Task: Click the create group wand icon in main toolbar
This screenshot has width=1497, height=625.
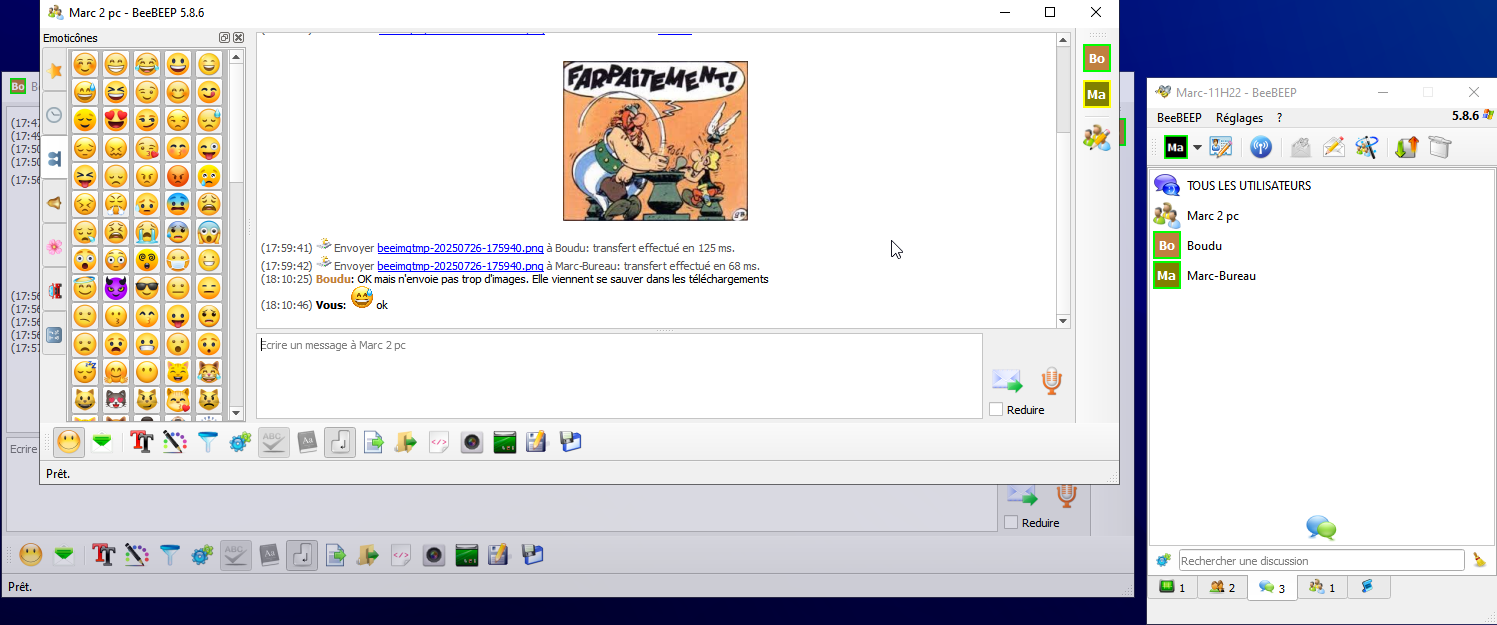Action: pos(1366,148)
